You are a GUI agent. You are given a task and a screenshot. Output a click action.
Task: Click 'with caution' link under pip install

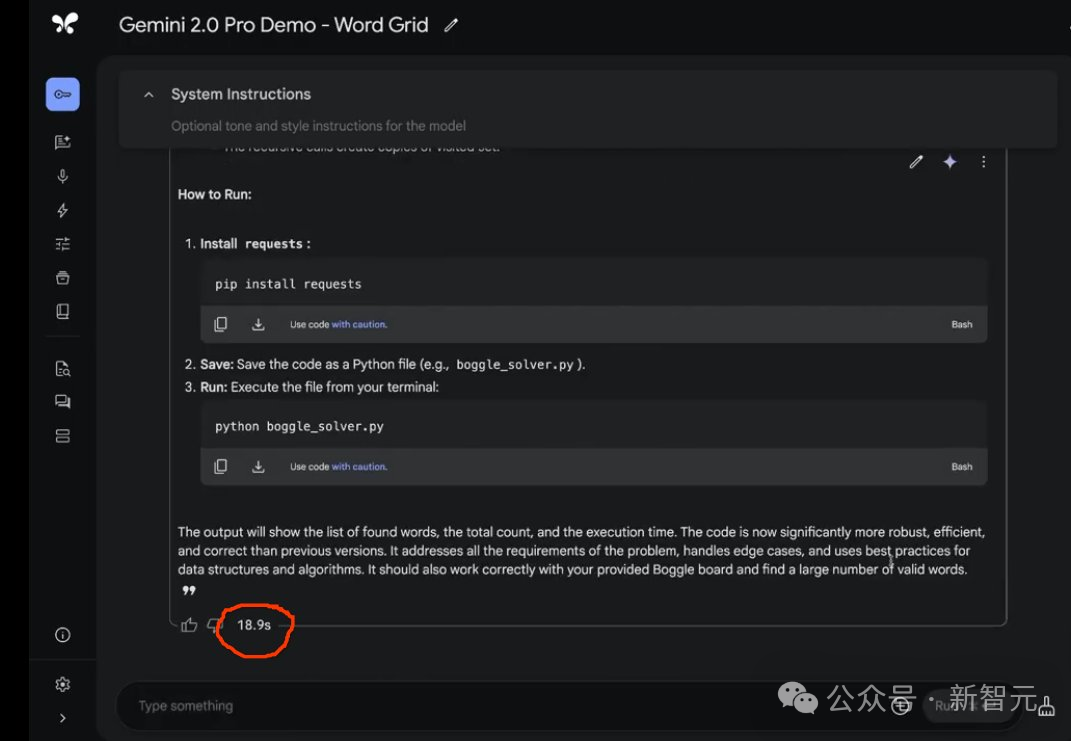pos(359,324)
